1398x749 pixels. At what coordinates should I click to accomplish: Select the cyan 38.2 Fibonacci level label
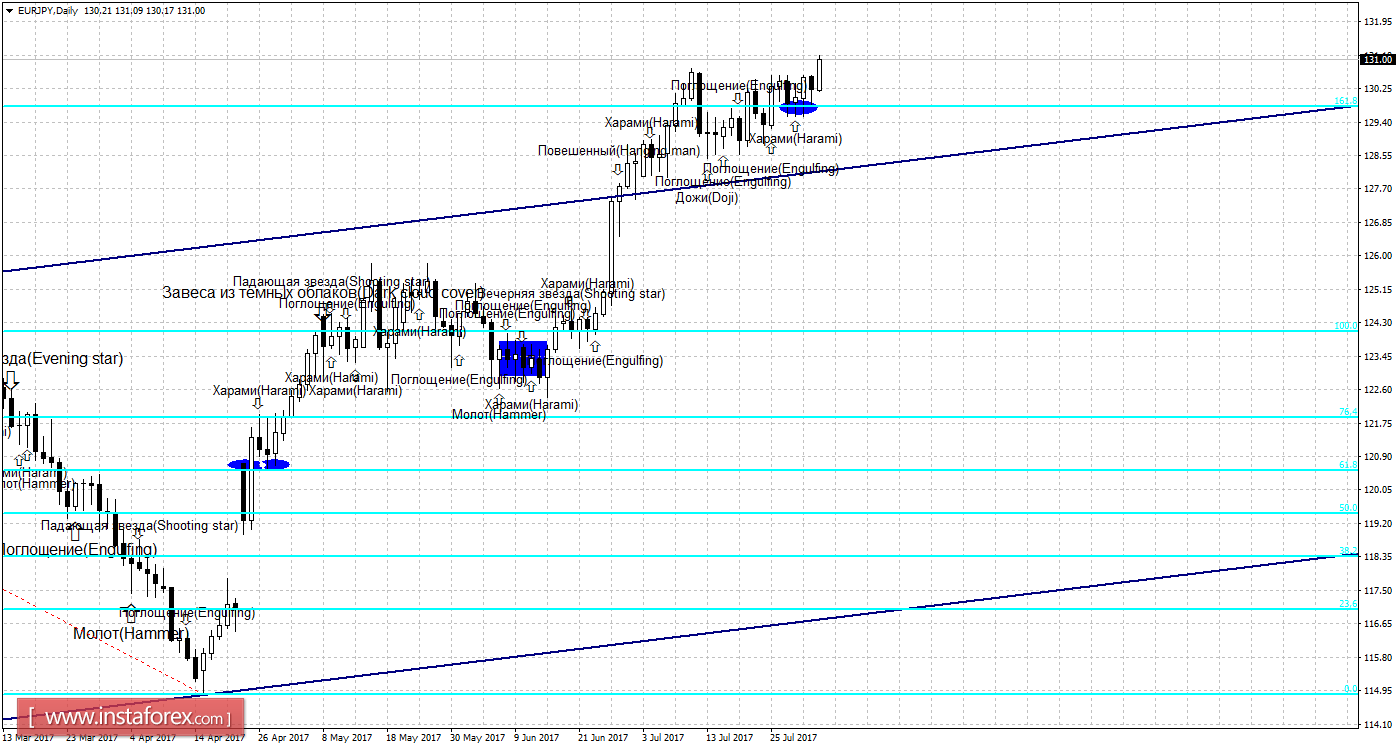click(1348, 551)
